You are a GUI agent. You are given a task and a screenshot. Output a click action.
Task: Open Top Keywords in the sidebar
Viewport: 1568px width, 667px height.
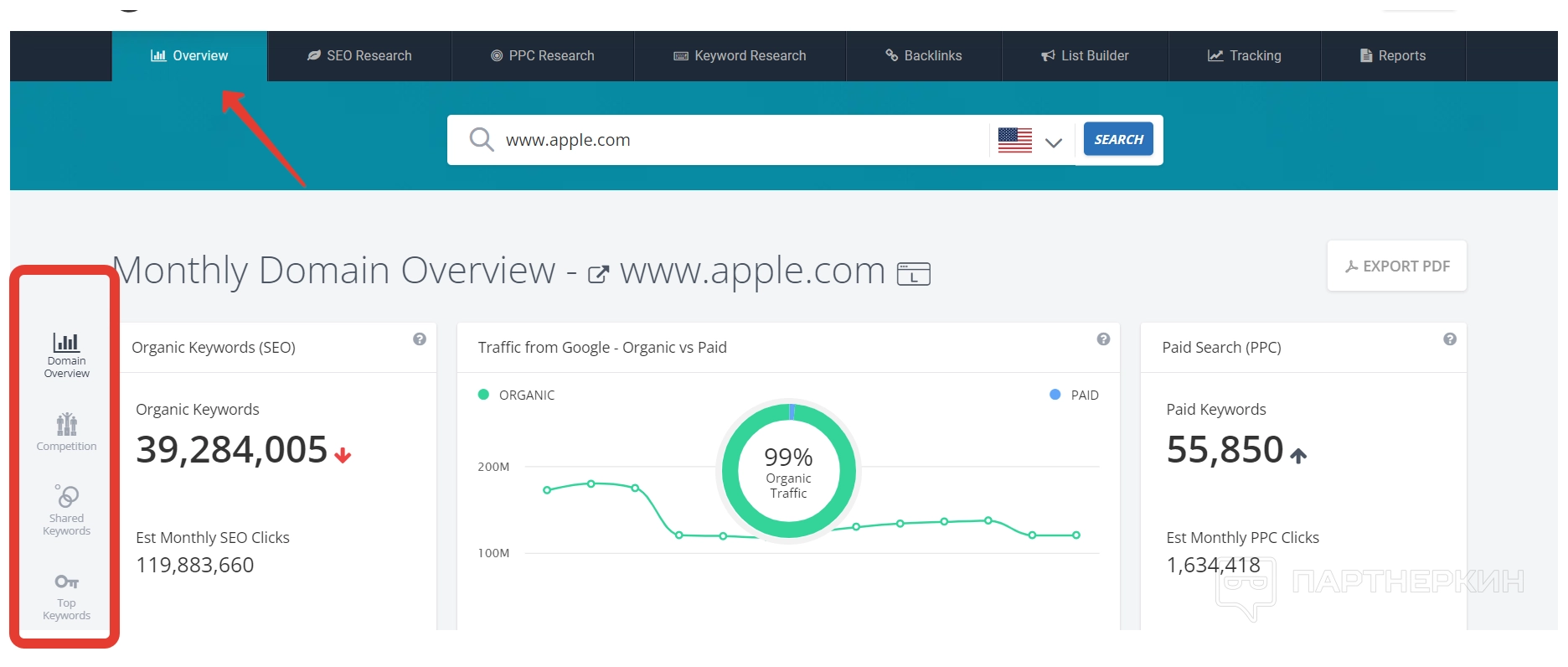tap(67, 597)
